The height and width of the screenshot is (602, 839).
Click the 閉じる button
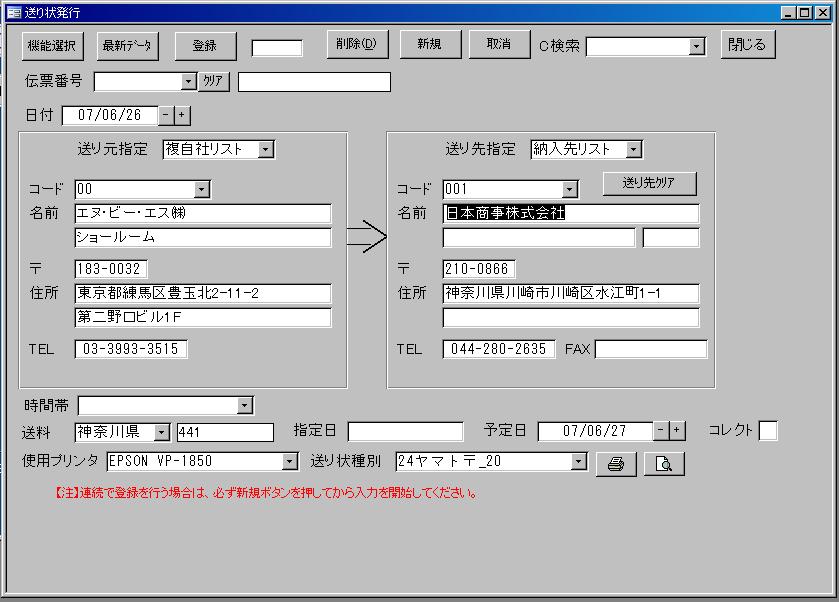747,44
